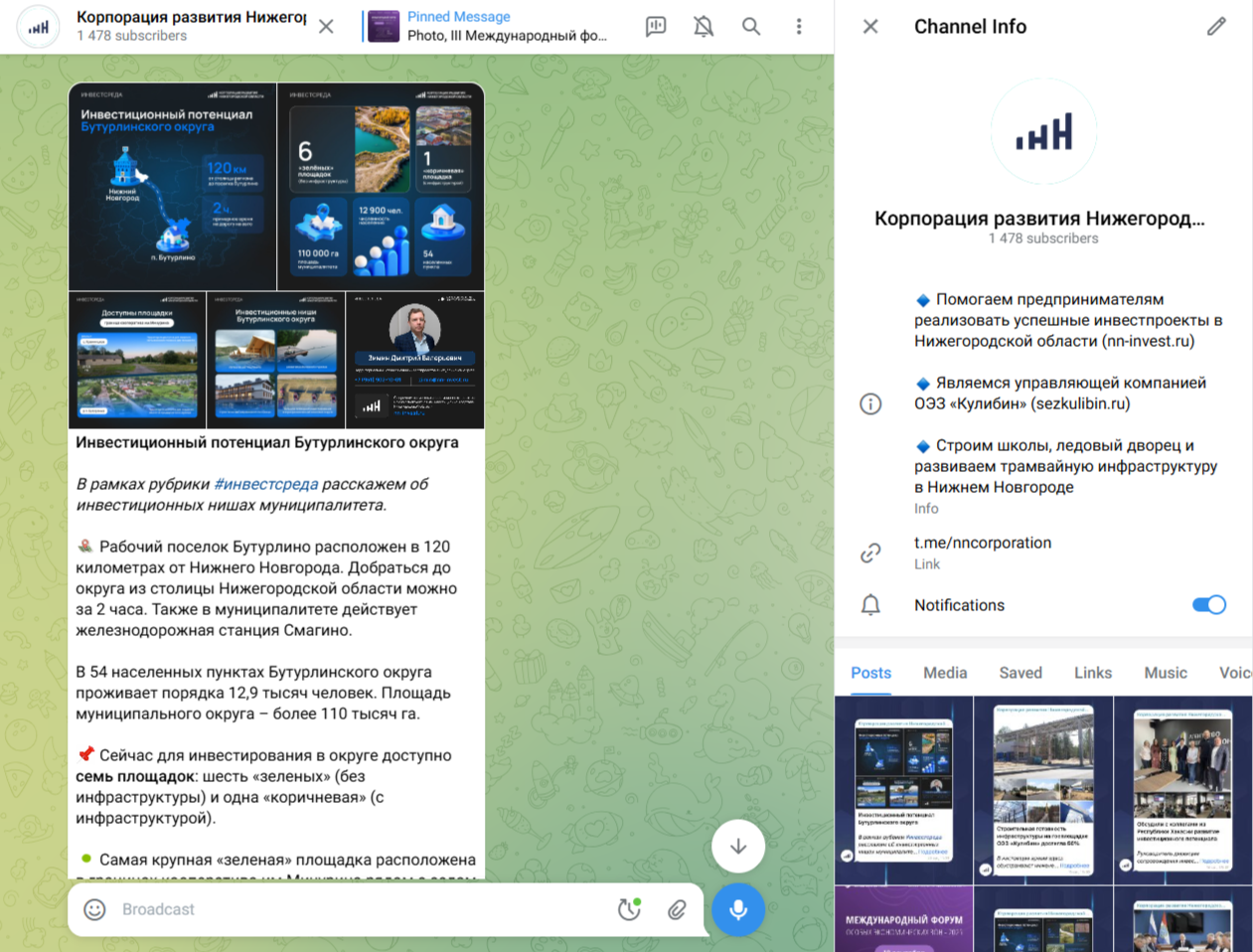Image resolution: width=1253 pixels, height=952 pixels.
Task: Switch to the Links tab
Action: 1092,673
